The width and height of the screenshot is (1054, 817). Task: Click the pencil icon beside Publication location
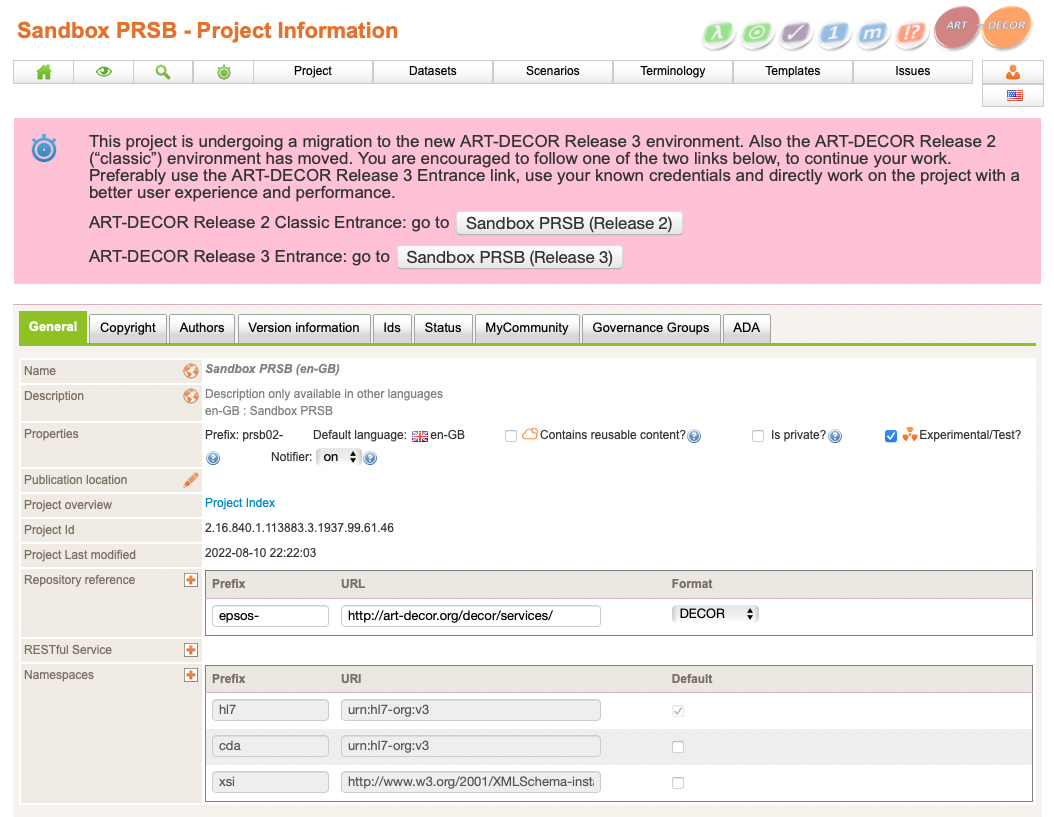point(191,480)
